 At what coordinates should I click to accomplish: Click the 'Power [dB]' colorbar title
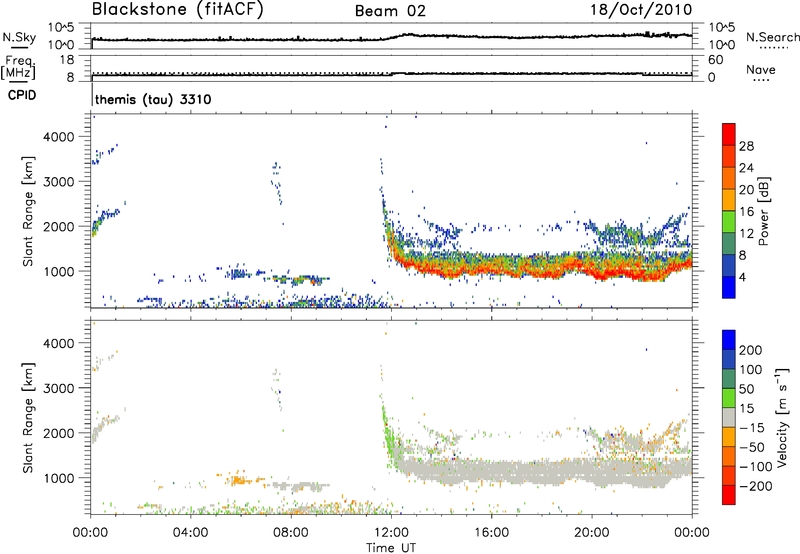(x=763, y=211)
